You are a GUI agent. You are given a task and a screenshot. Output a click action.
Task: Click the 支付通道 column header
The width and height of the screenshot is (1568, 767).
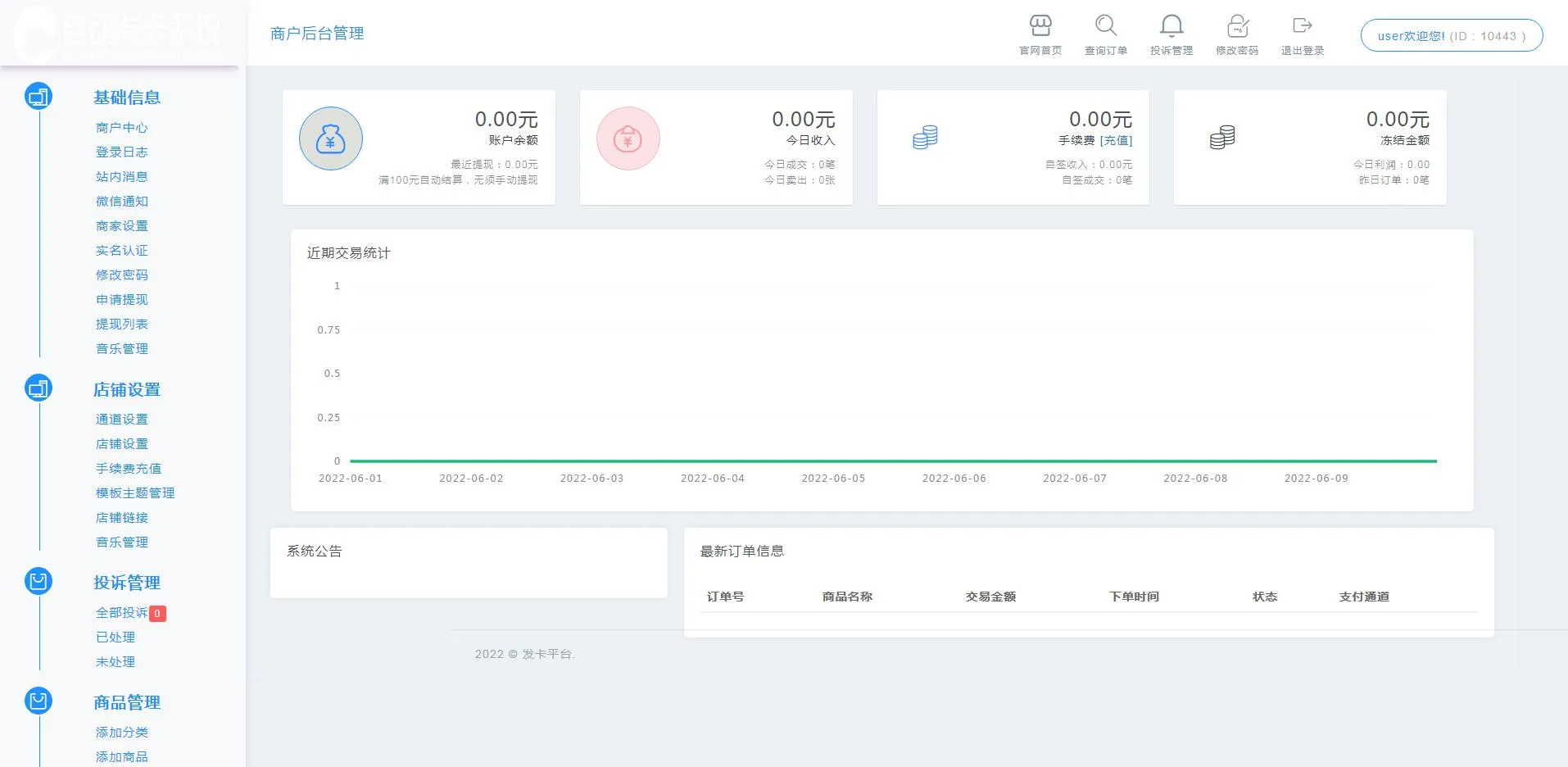[x=1364, y=597]
